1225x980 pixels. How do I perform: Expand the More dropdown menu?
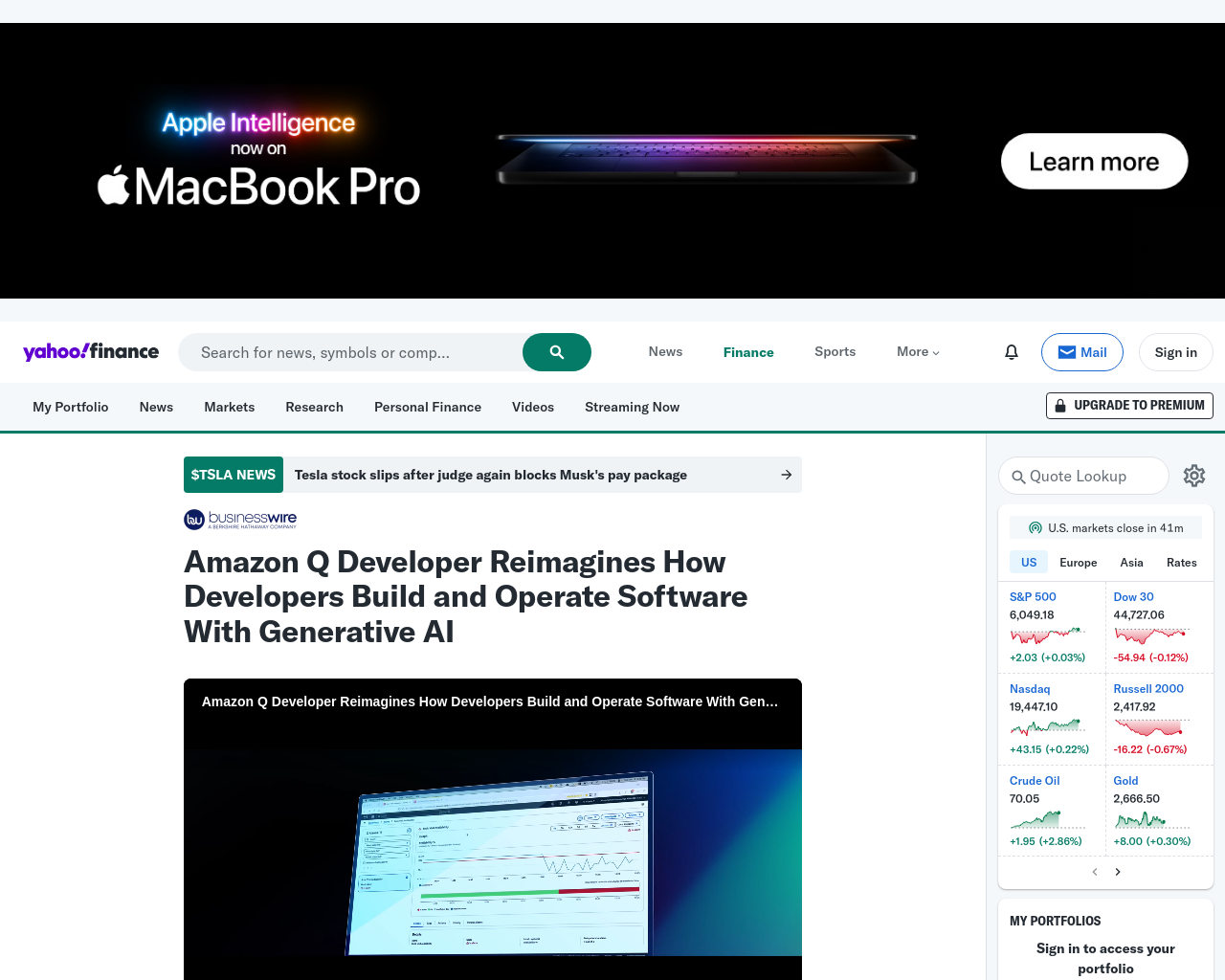(x=918, y=351)
